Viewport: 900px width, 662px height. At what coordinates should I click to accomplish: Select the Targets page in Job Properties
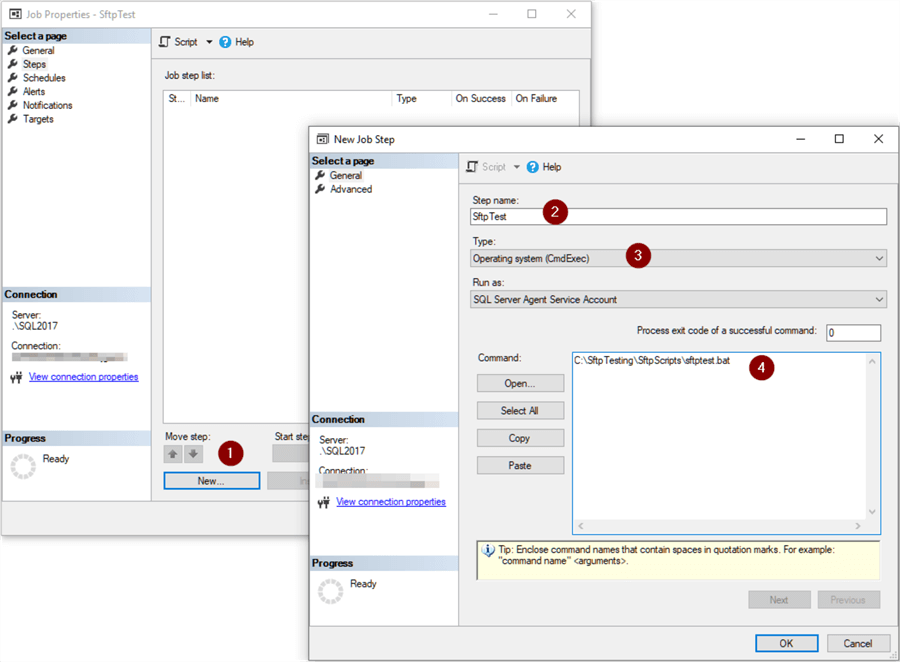click(38, 119)
